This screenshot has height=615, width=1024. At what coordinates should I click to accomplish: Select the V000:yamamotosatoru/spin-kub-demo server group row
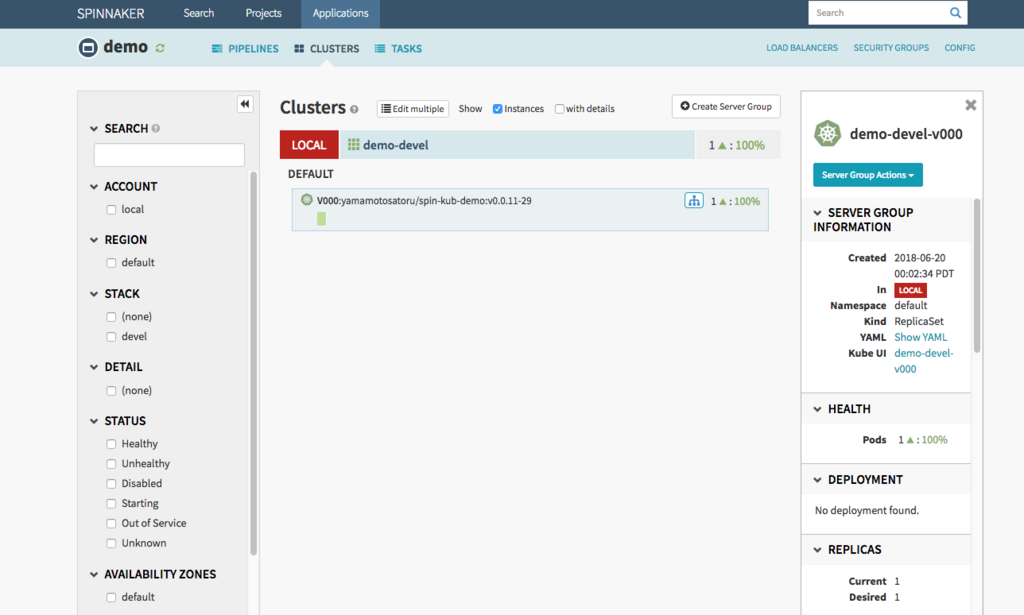(530, 210)
